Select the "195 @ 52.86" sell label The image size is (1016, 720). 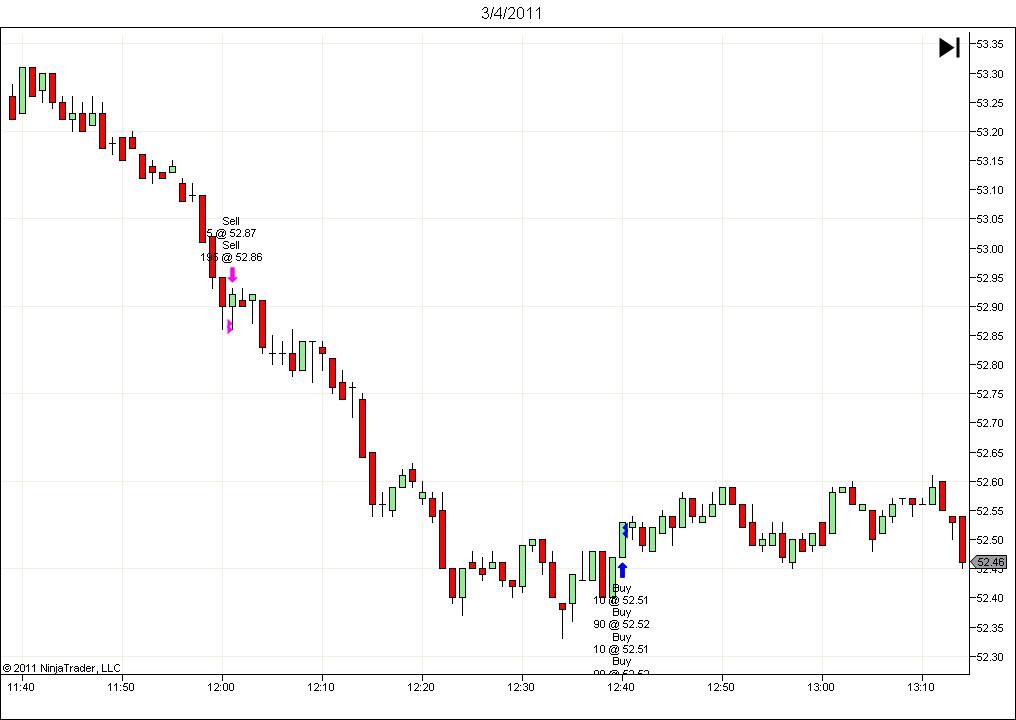pyautogui.click(x=231, y=257)
